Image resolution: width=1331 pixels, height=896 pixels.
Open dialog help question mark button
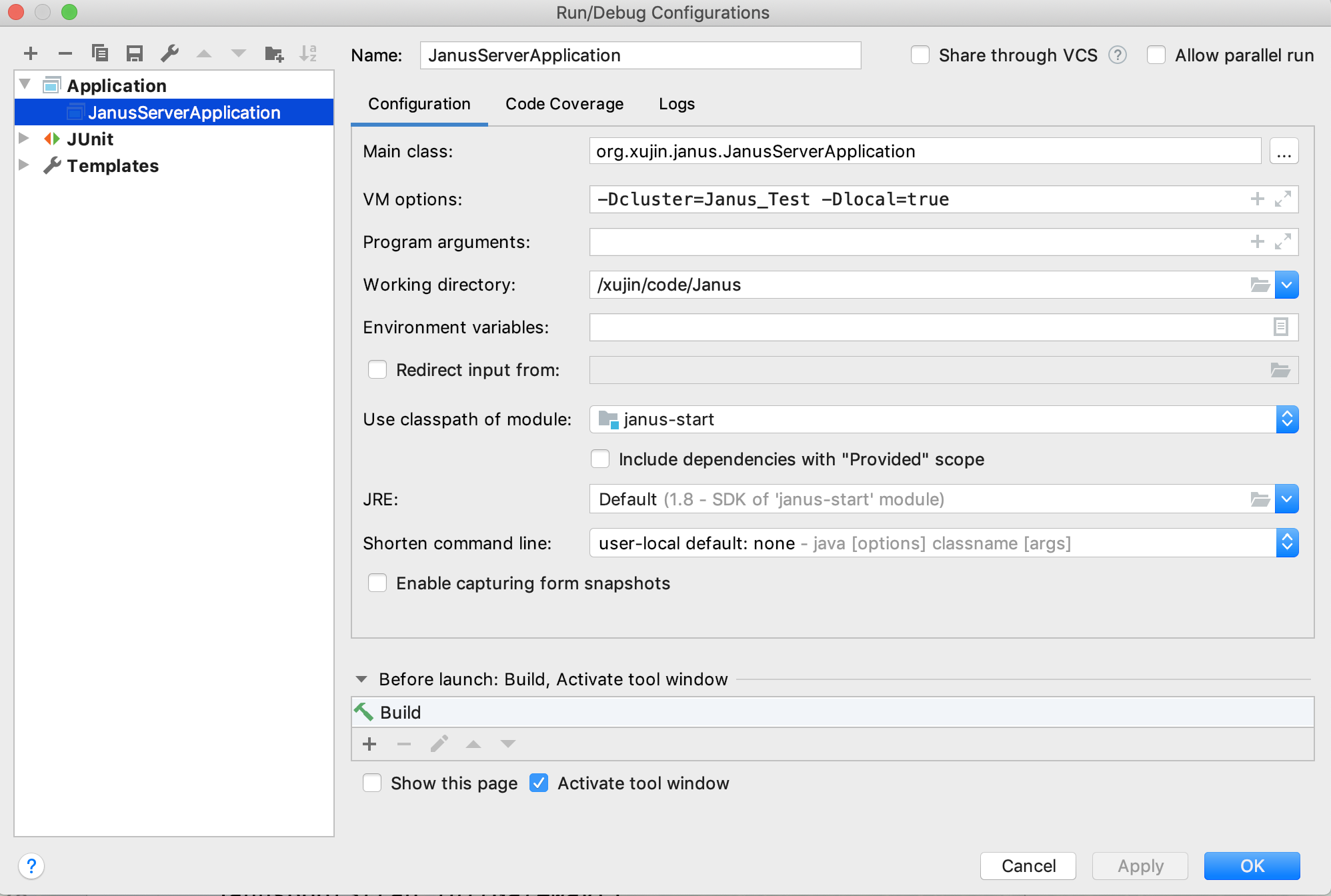pyautogui.click(x=31, y=866)
